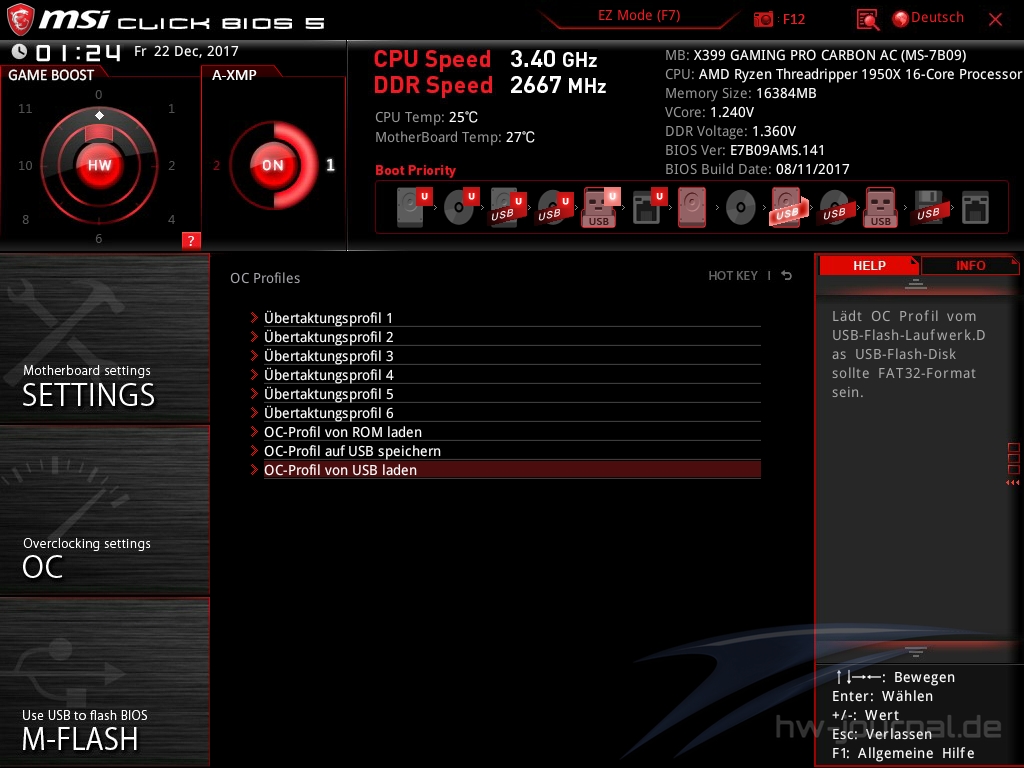1024x768 pixels.
Task: Take a screenshot with the F12 camera icon
Action: pyautogui.click(x=763, y=19)
